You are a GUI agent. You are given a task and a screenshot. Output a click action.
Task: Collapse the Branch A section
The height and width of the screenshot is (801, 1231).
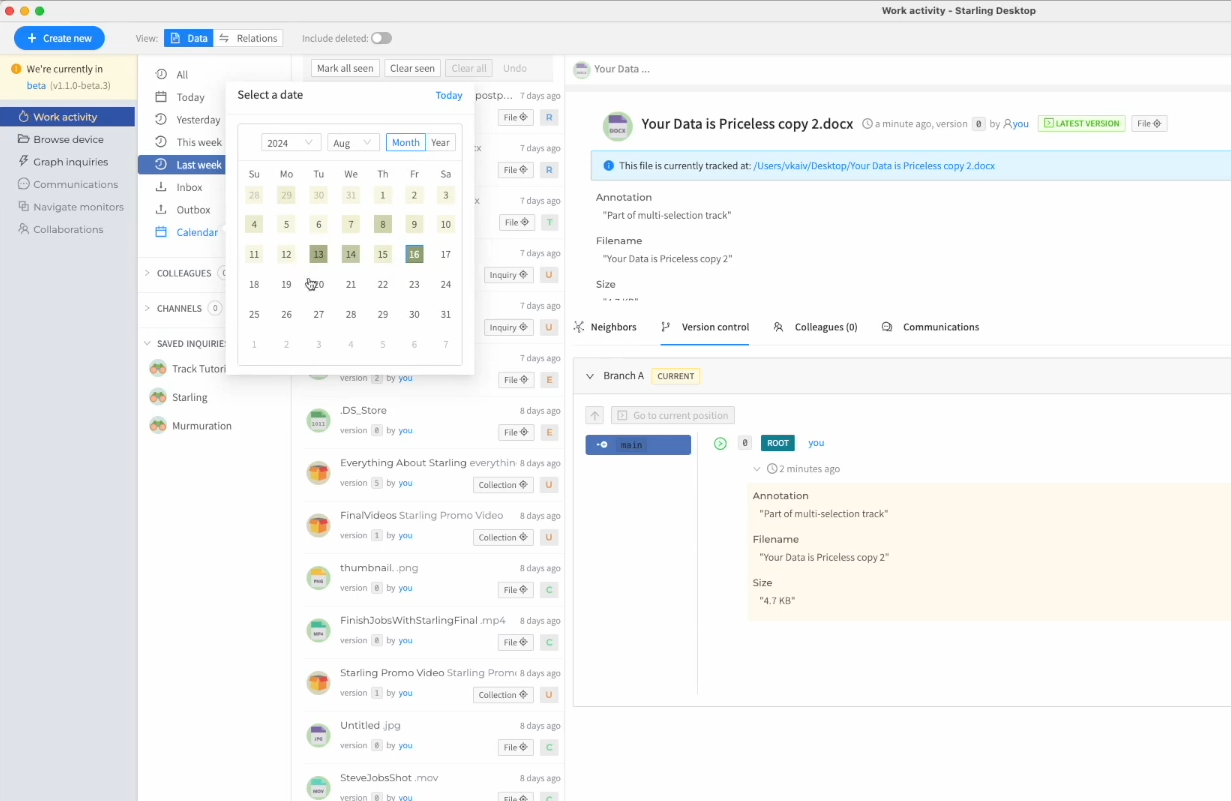590,376
